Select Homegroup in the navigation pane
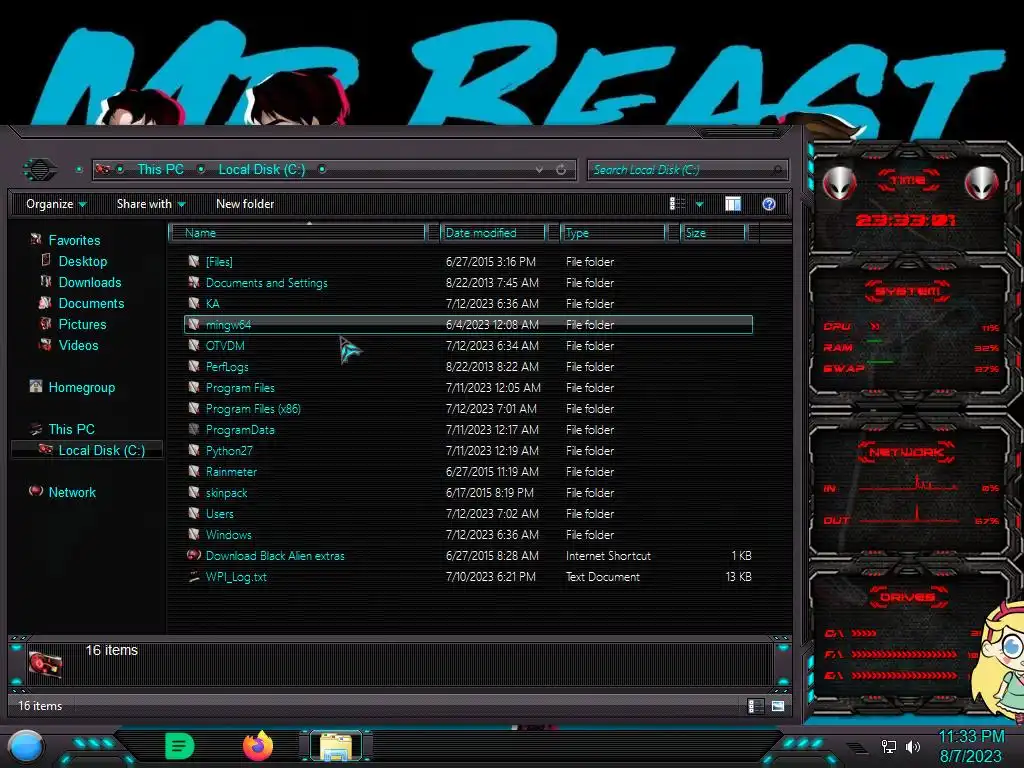This screenshot has height=768, width=1024. click(x=81, y=387)
